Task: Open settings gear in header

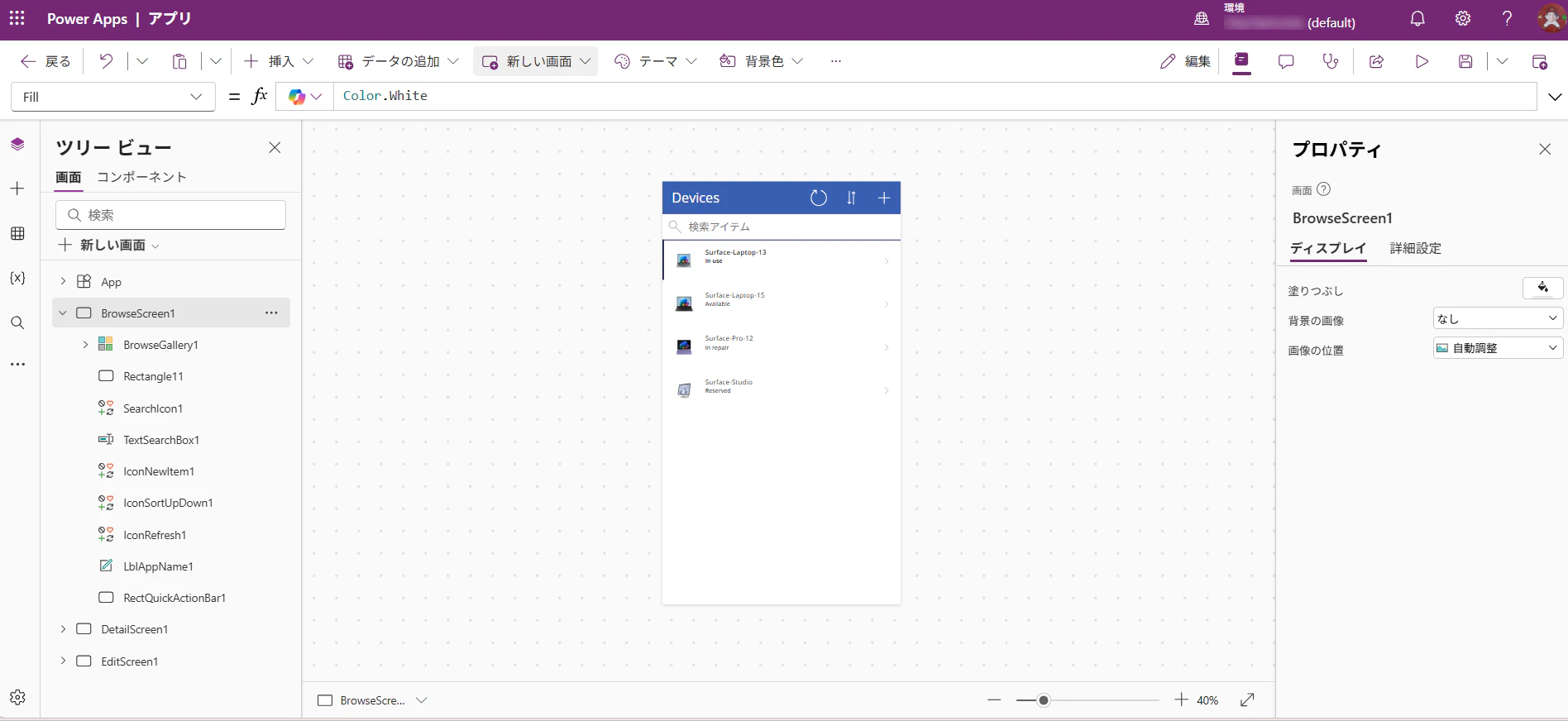Action: (1463, 19)
